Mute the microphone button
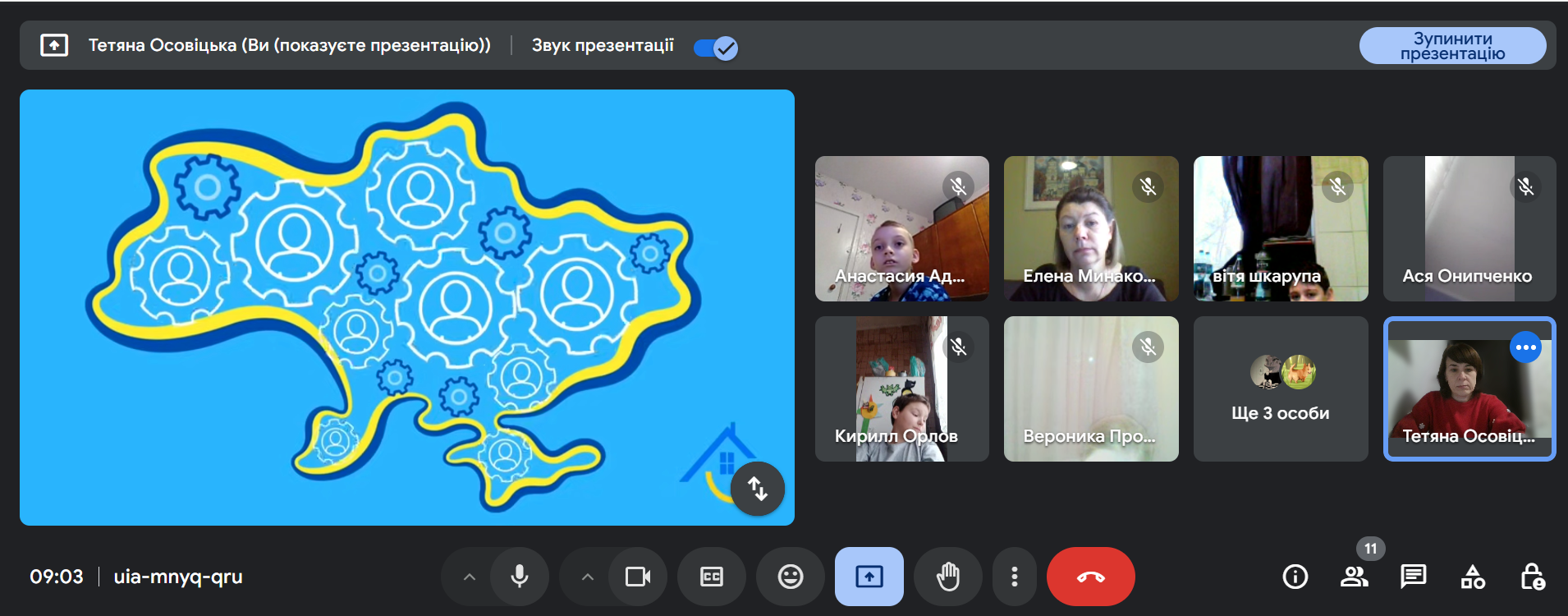Screen dimensions: 1568x616 520,577
